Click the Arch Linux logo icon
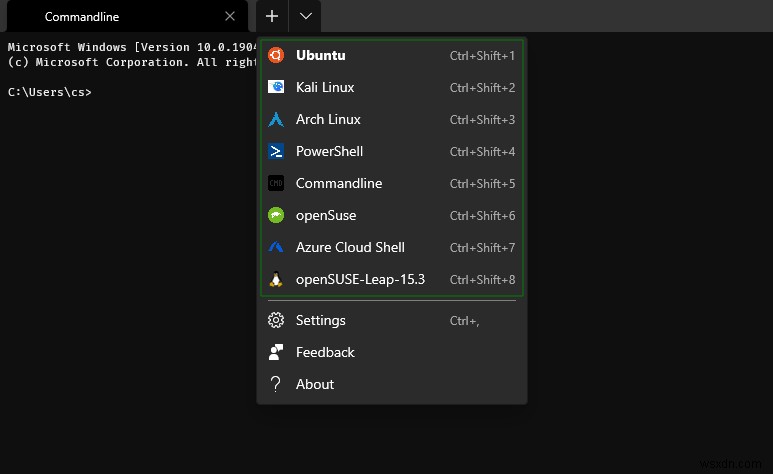The image size is (773, 474). point(276,119)
